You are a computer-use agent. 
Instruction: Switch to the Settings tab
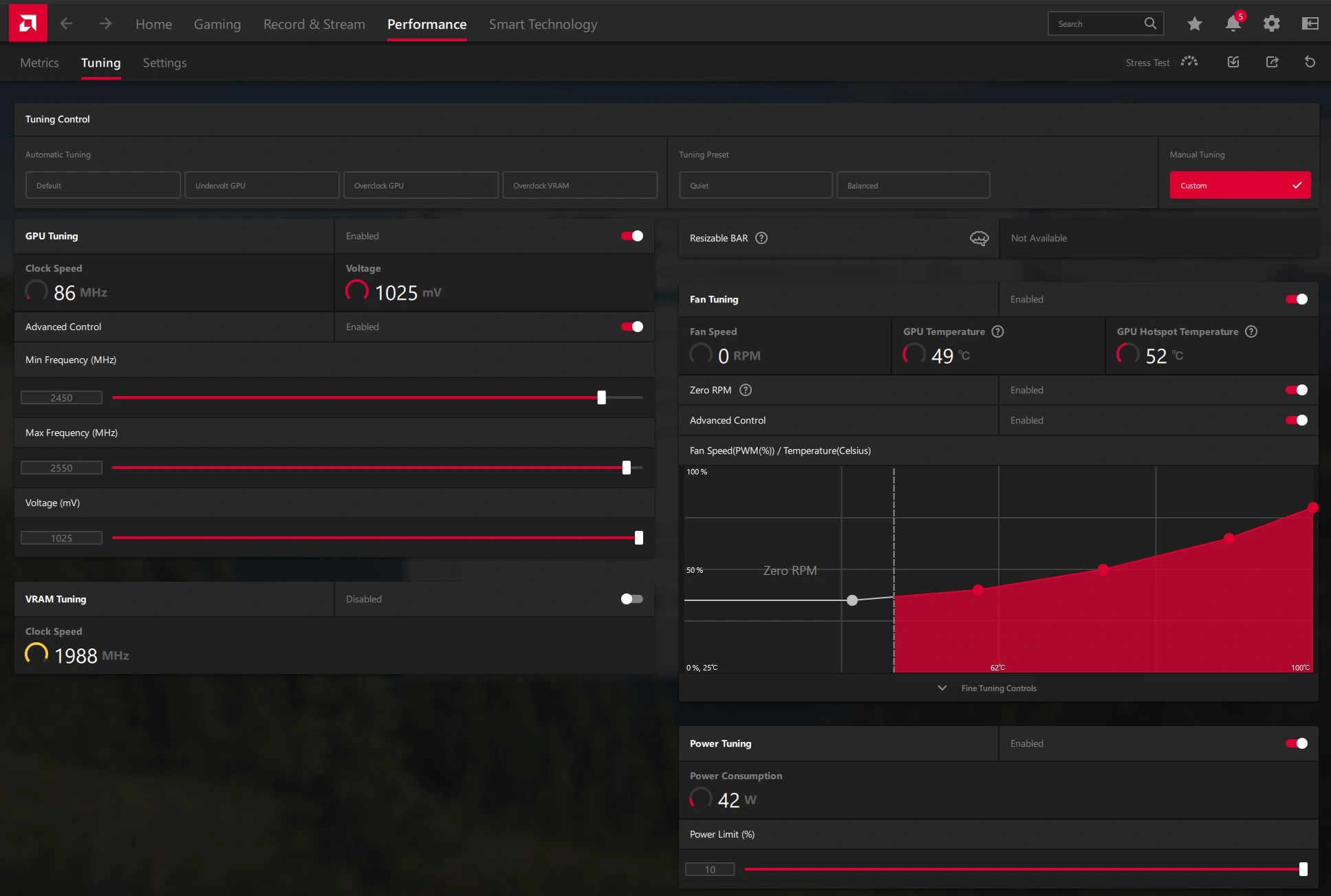coord(164,62)
